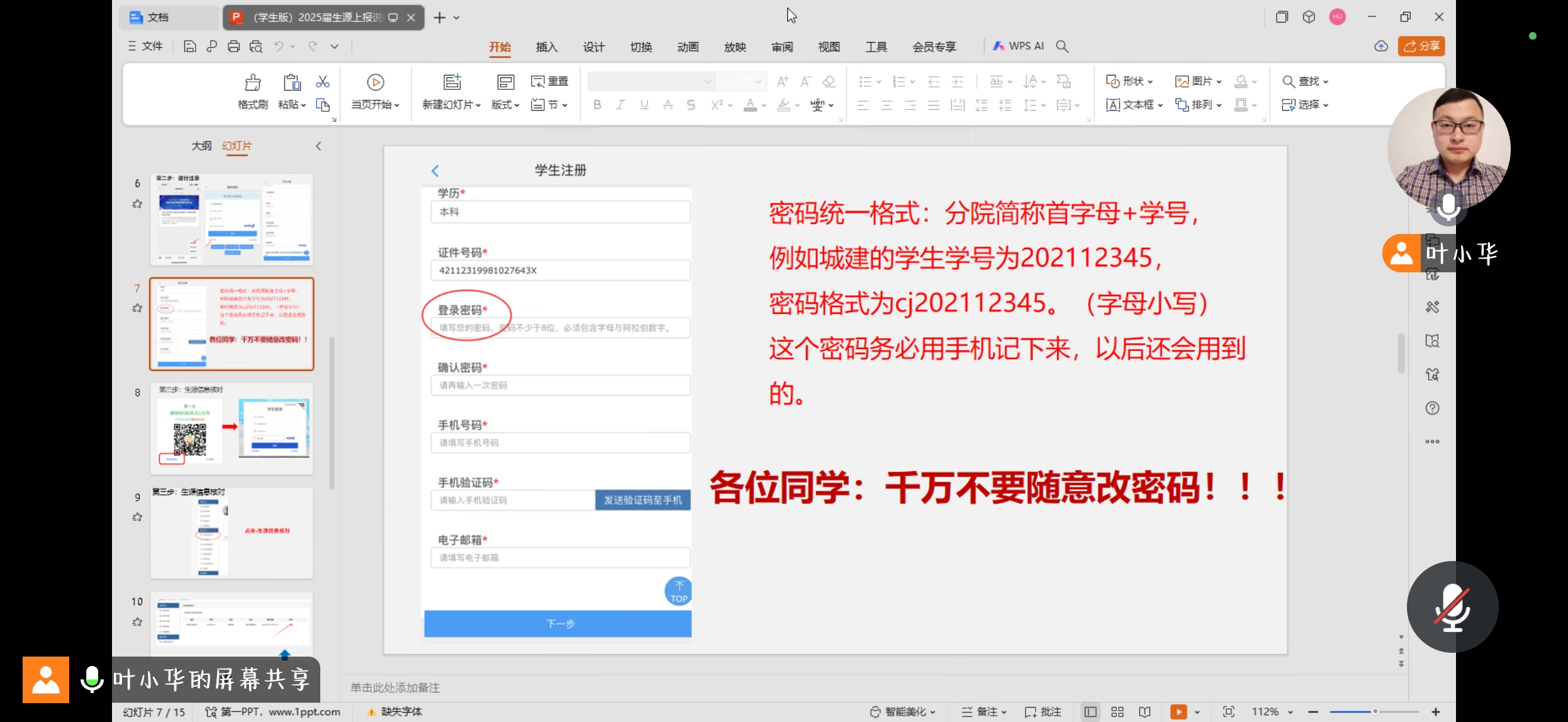Switch to the Outline (大纲) tab
The height and width of the screenshot is (722, 1568).
(201, 146)
